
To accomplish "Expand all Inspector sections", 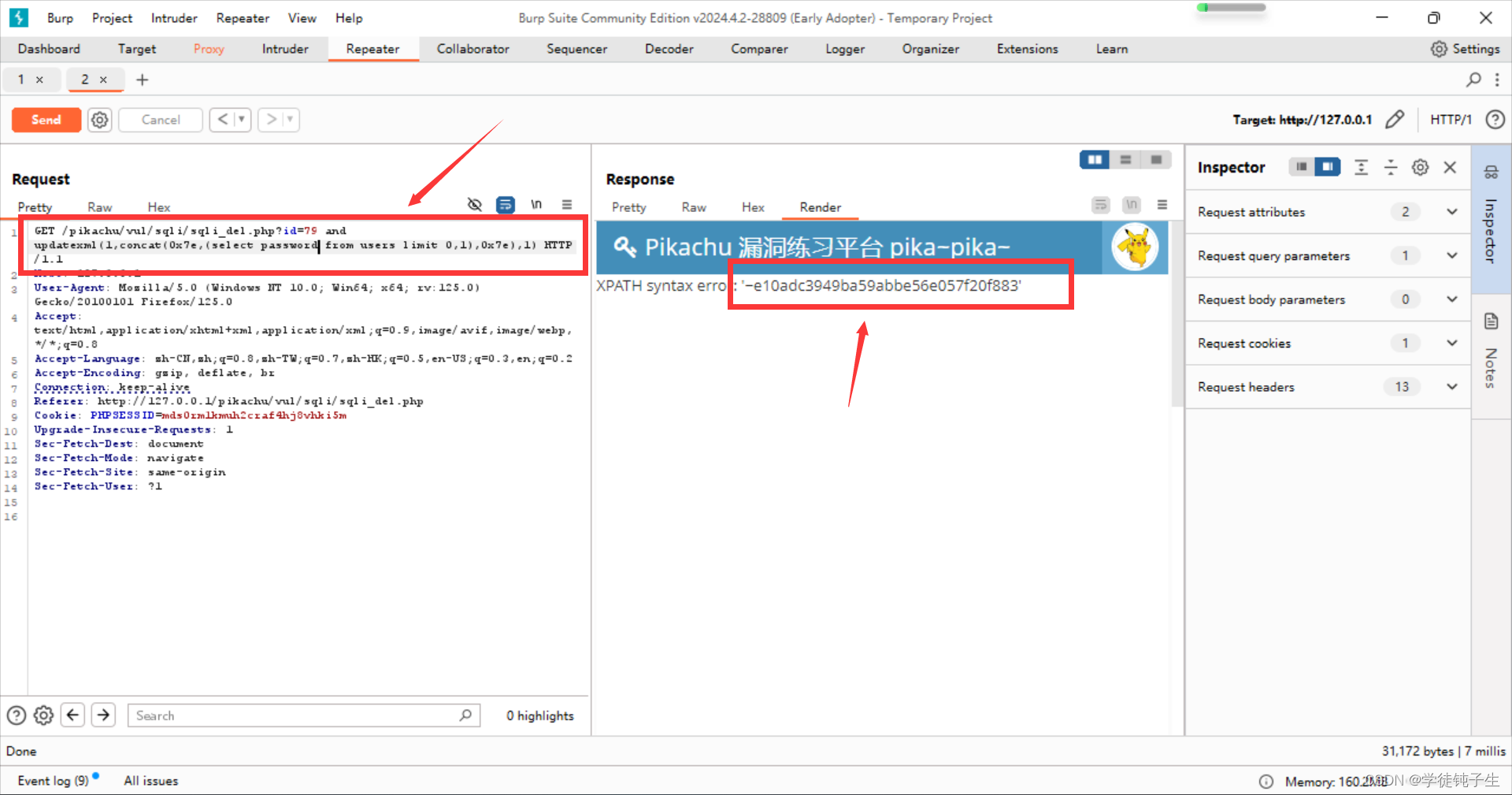I will [x=1361, y=167].
